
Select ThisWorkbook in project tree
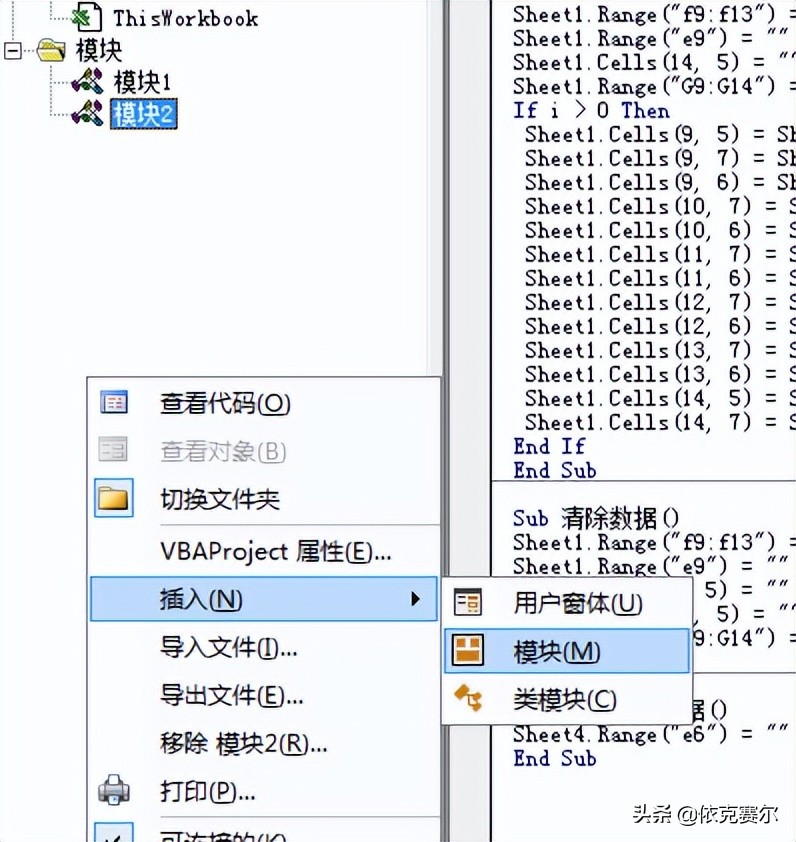185,18
